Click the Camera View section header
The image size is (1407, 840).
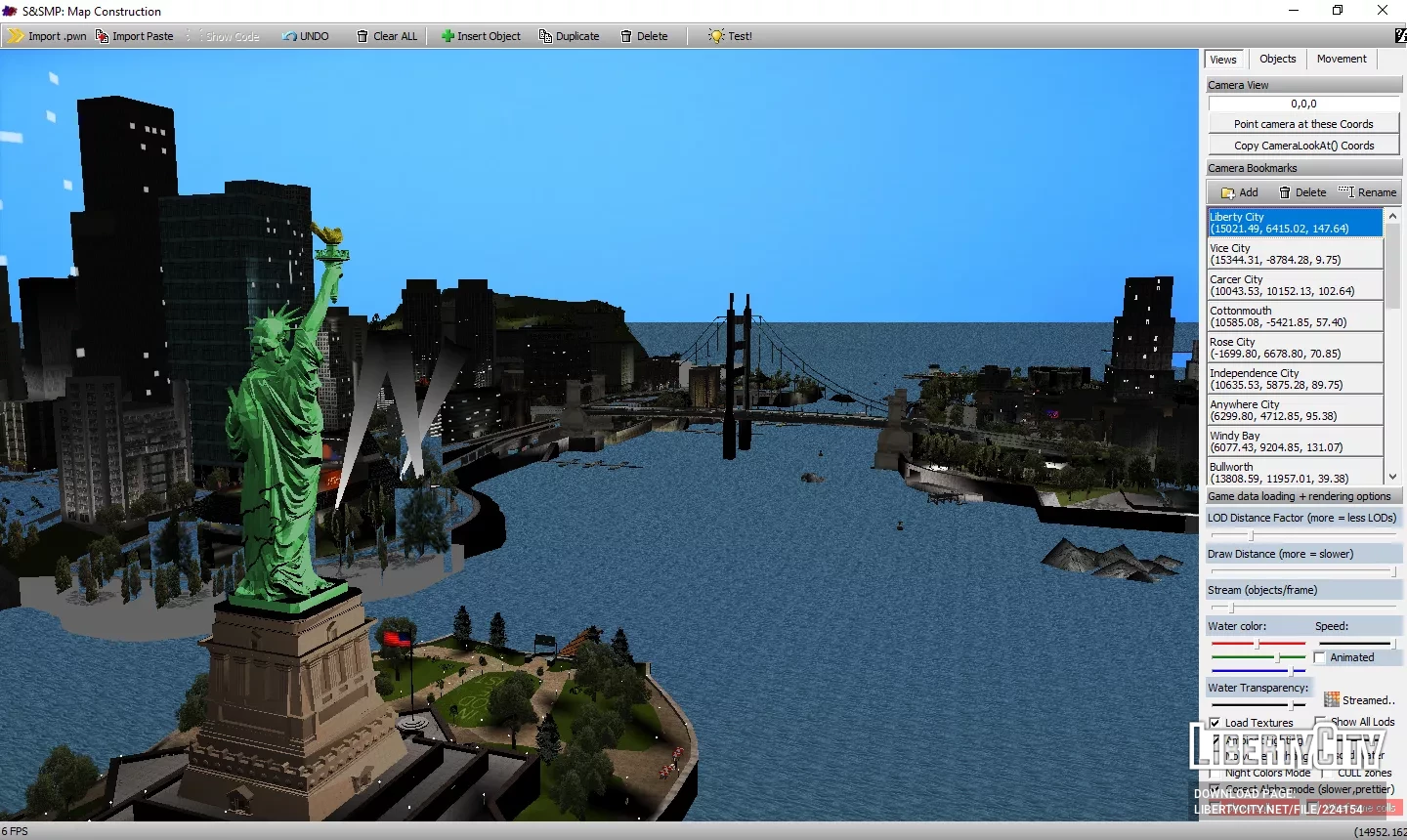(x=1303, y=85)
